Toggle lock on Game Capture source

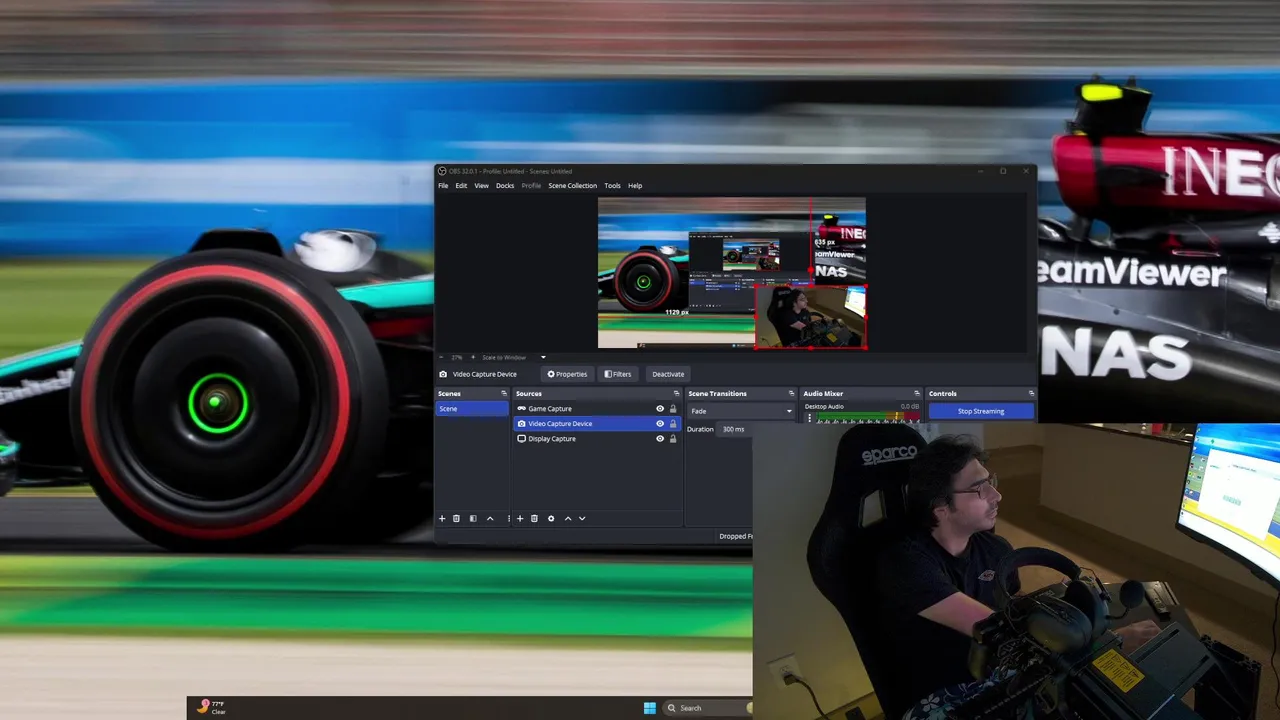point(673,408)
